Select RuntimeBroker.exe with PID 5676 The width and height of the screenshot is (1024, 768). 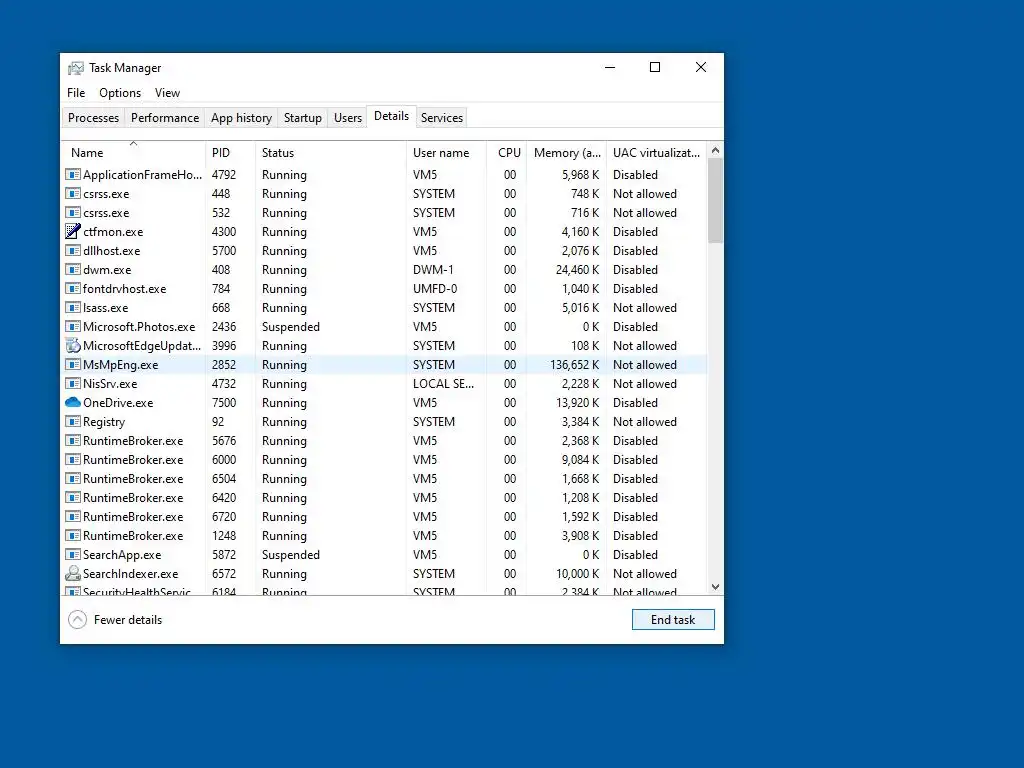pos(385,441)
